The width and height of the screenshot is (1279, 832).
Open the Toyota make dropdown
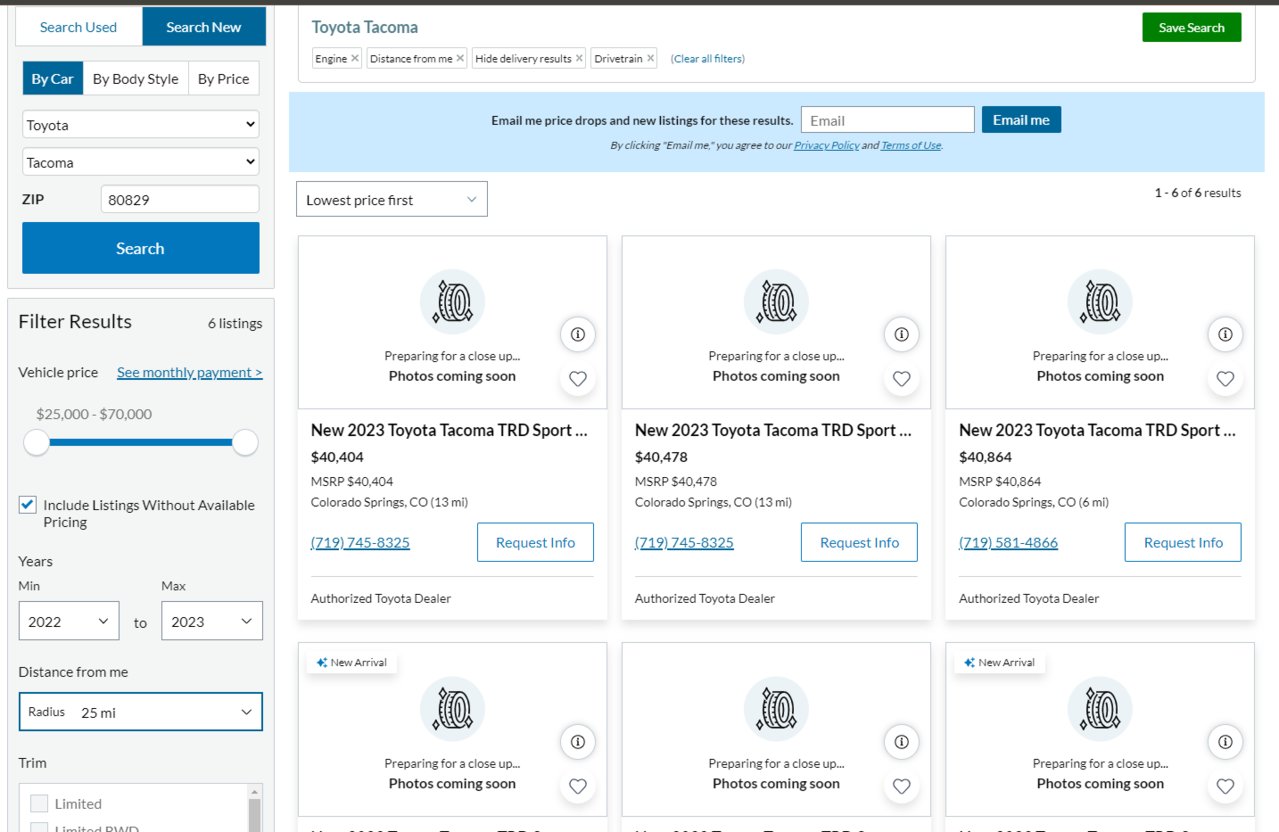141,125
